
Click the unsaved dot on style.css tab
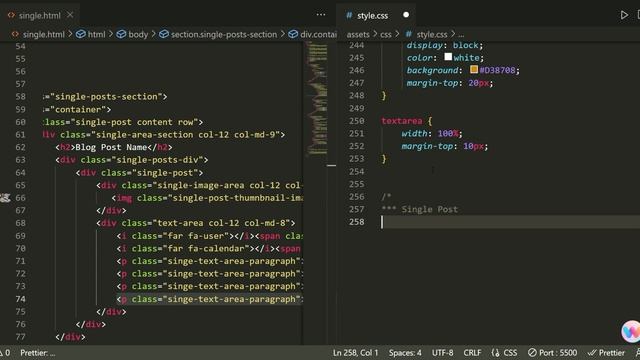coord(406,15)
